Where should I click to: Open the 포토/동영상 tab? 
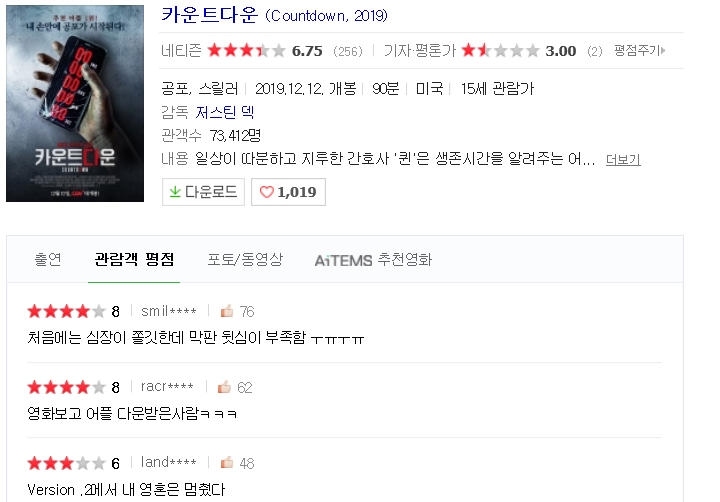click(x=245, y=259)
